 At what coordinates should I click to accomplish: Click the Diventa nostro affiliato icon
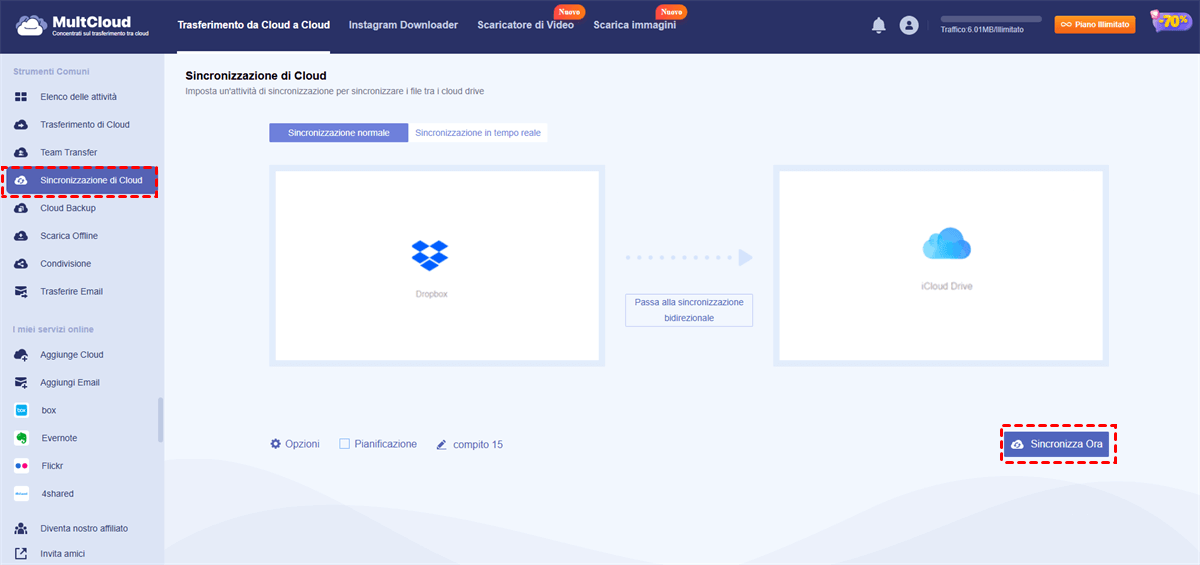coord(21,528)
